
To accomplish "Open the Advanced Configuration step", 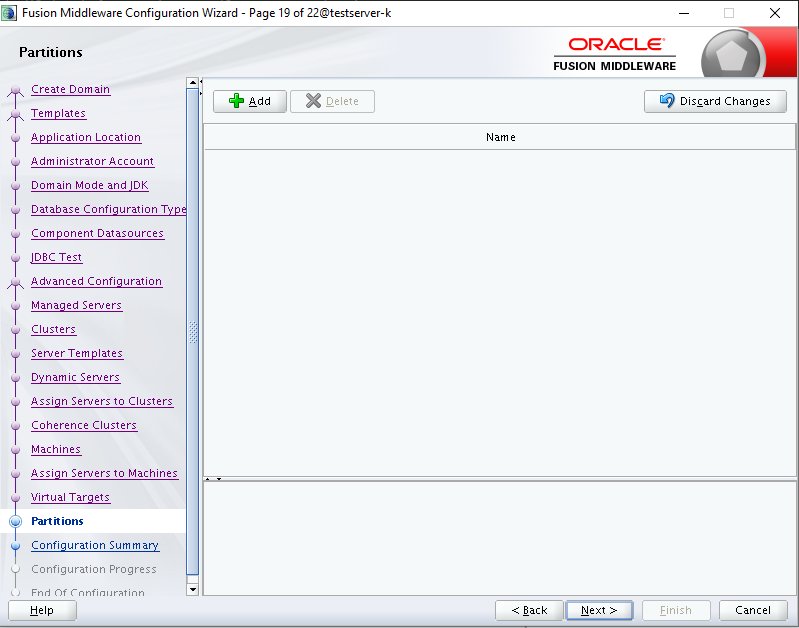I will click(96, 281).
